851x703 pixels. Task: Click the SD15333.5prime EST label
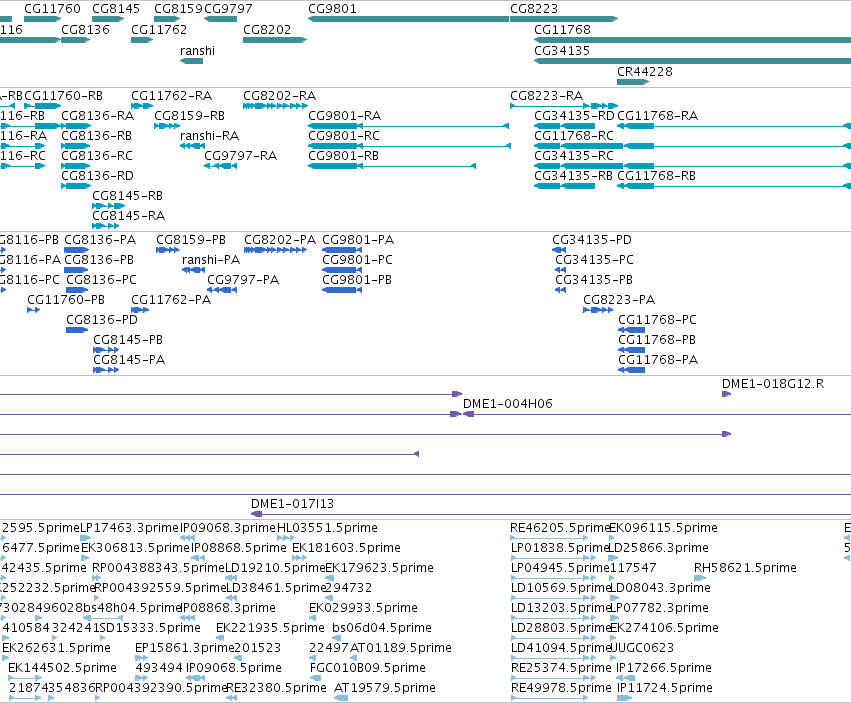150,629
